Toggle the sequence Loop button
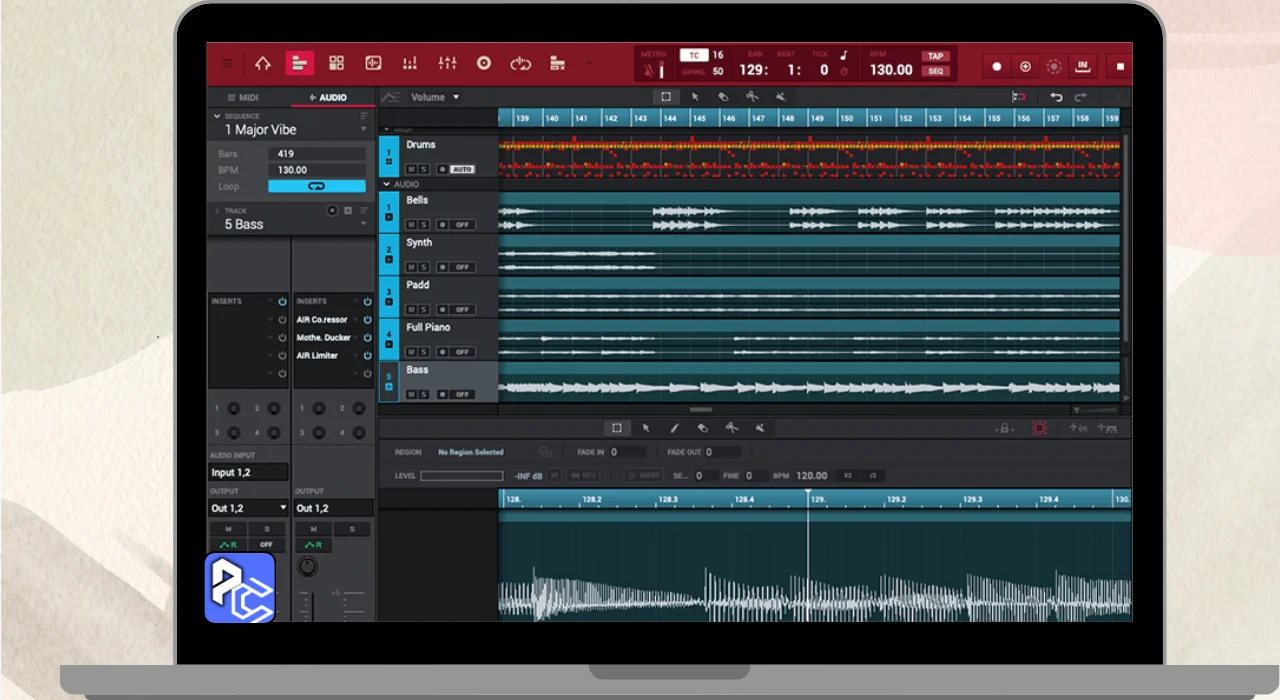The width and height of the screenshot is (1280, 700). (x=316, y=186)
